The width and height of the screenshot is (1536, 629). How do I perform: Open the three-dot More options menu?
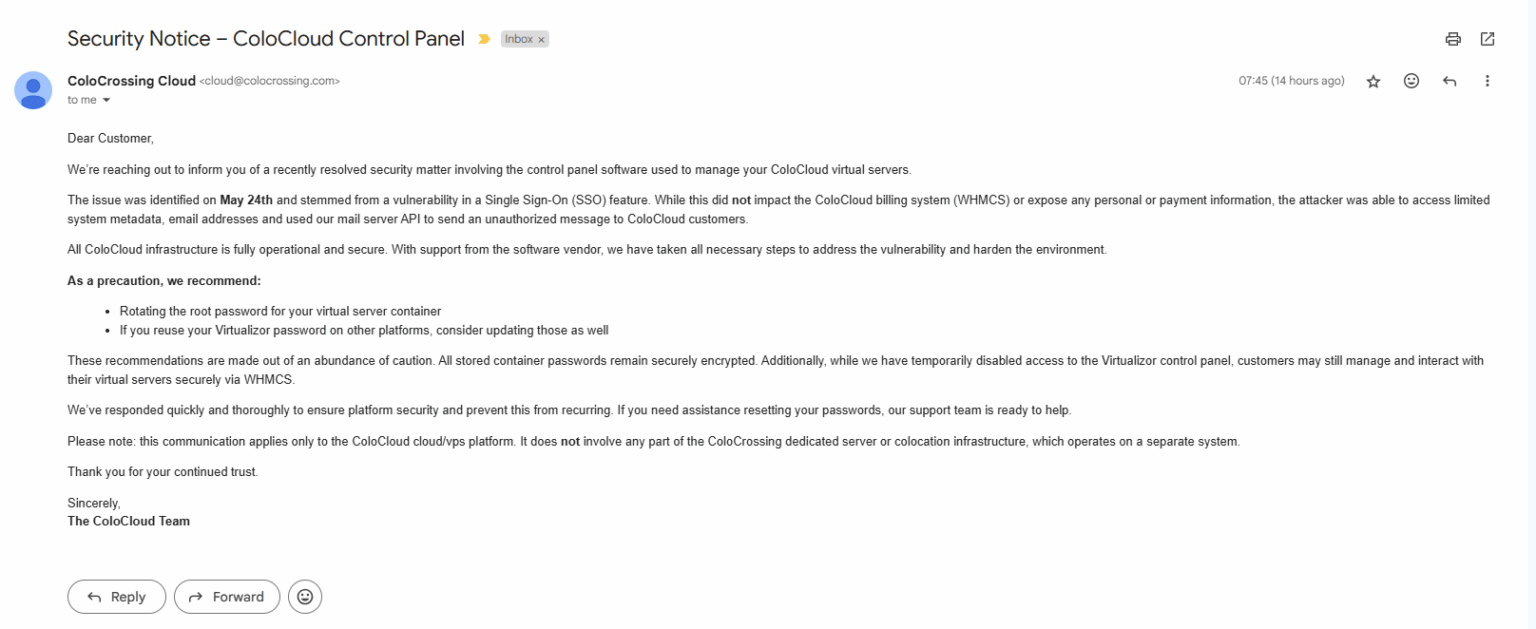(x=1487, y=81)
